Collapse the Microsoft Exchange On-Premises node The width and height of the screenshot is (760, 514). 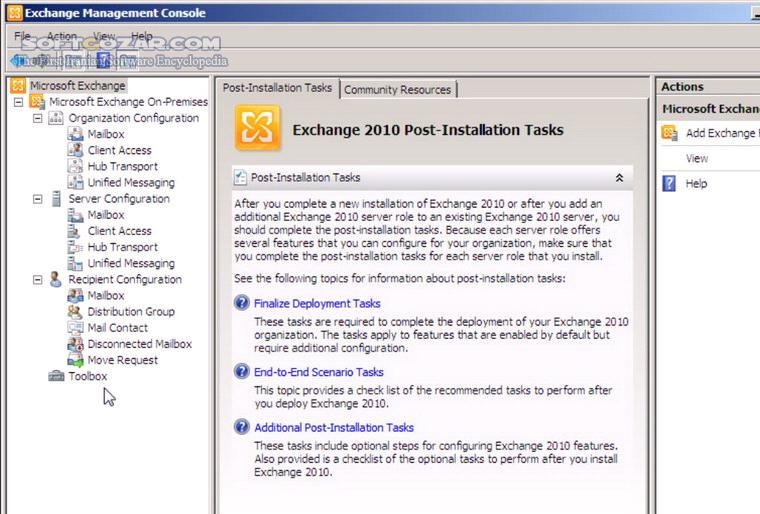18,102
